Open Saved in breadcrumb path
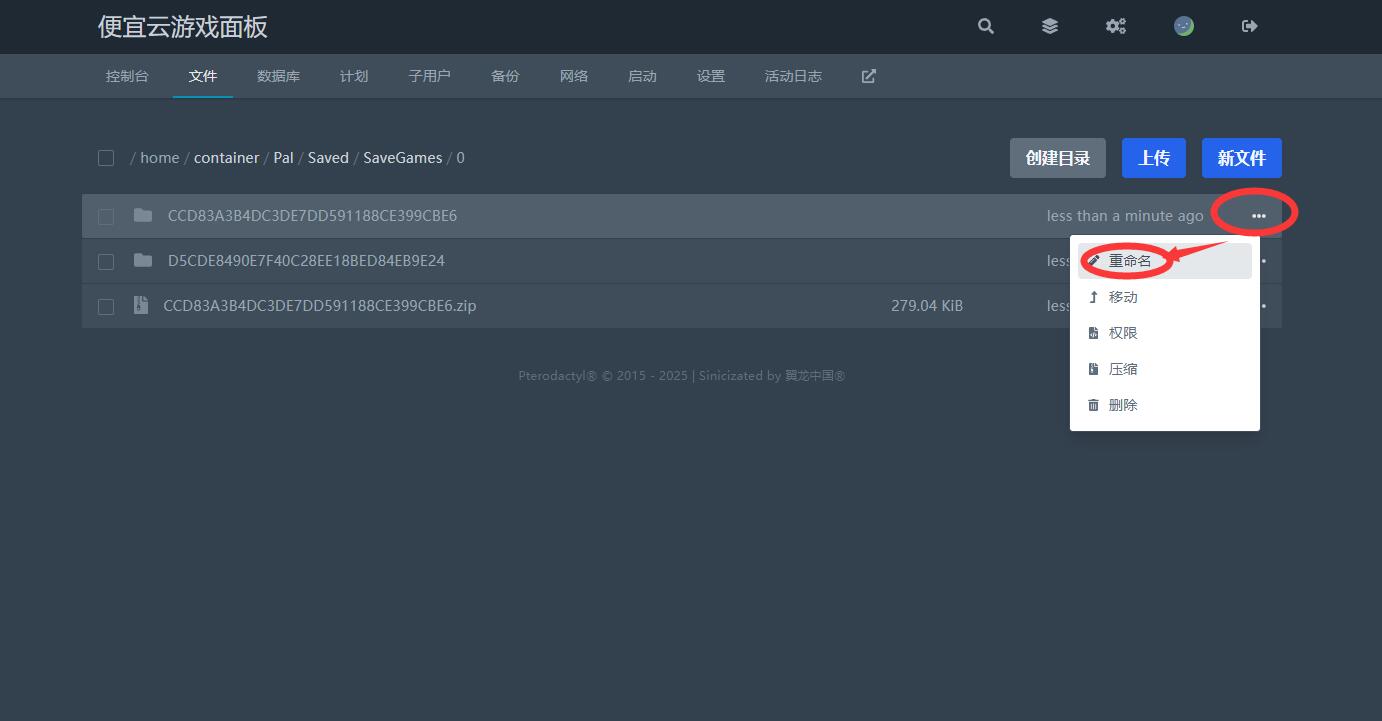This screenshot has width=1382, height=721. point(328,158)
